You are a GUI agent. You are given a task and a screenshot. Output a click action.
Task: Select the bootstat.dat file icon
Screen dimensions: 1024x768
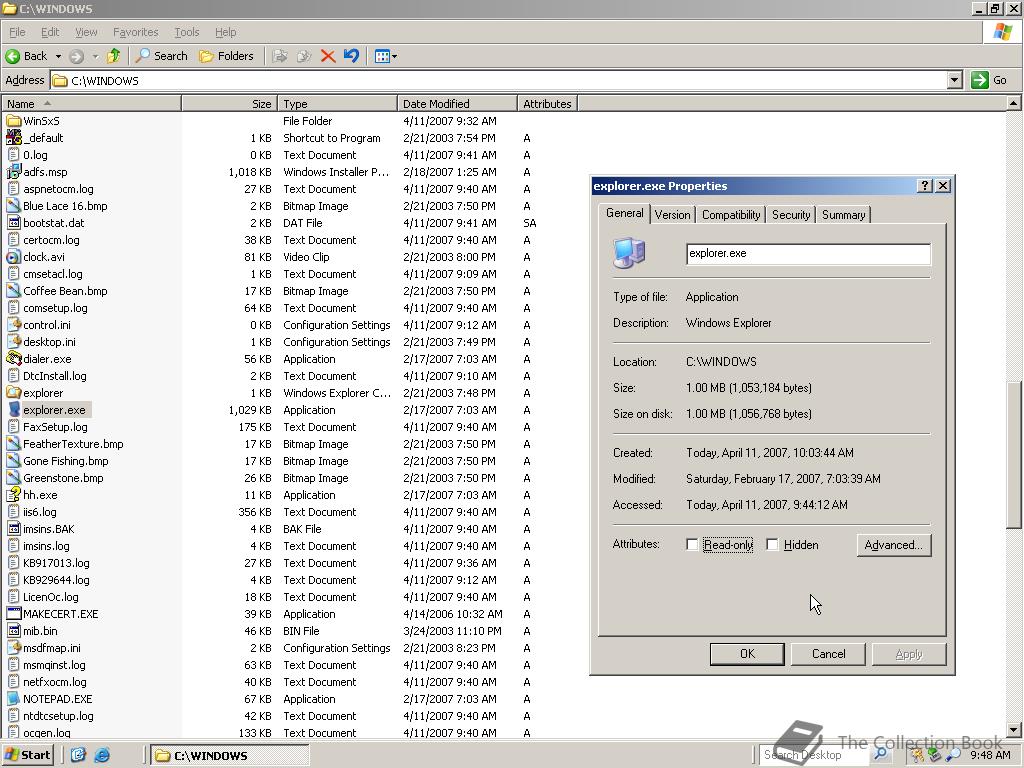pos(13,223)
